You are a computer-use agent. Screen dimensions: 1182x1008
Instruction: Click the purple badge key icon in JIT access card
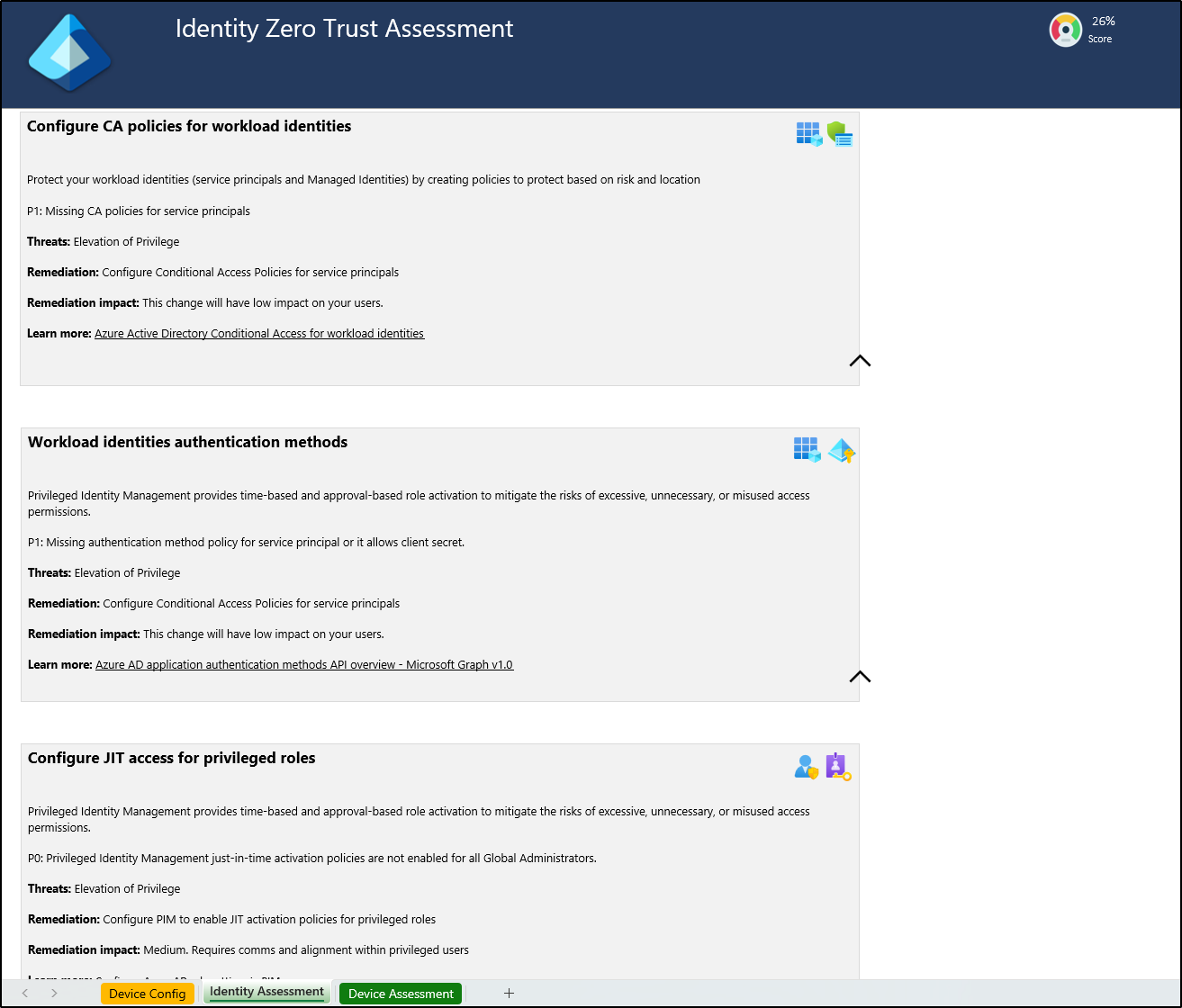click(838, 767)
